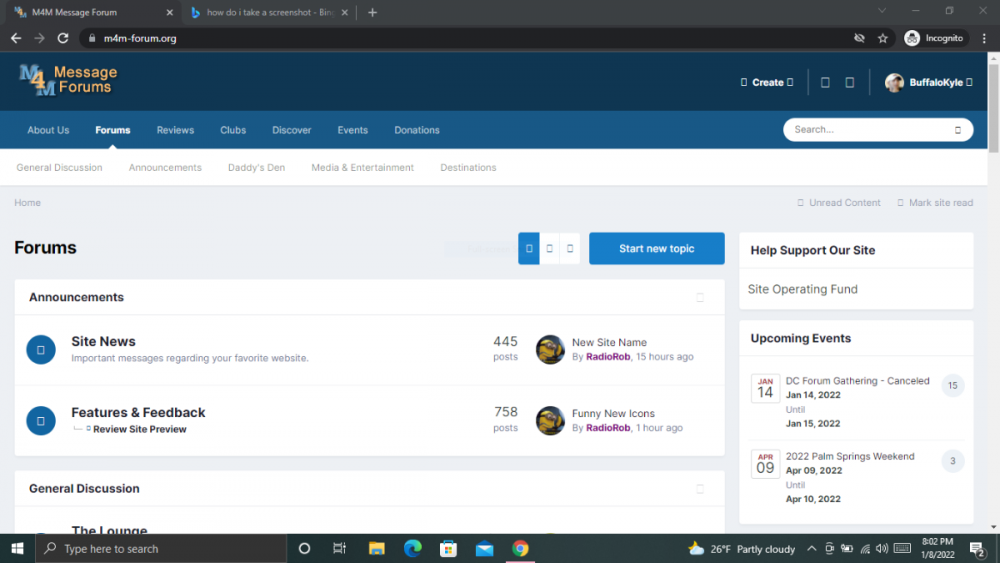Collapse the General Discussion category
Image resolution: width=1000 pixels, height=563 pixels.
pos(700,489)
